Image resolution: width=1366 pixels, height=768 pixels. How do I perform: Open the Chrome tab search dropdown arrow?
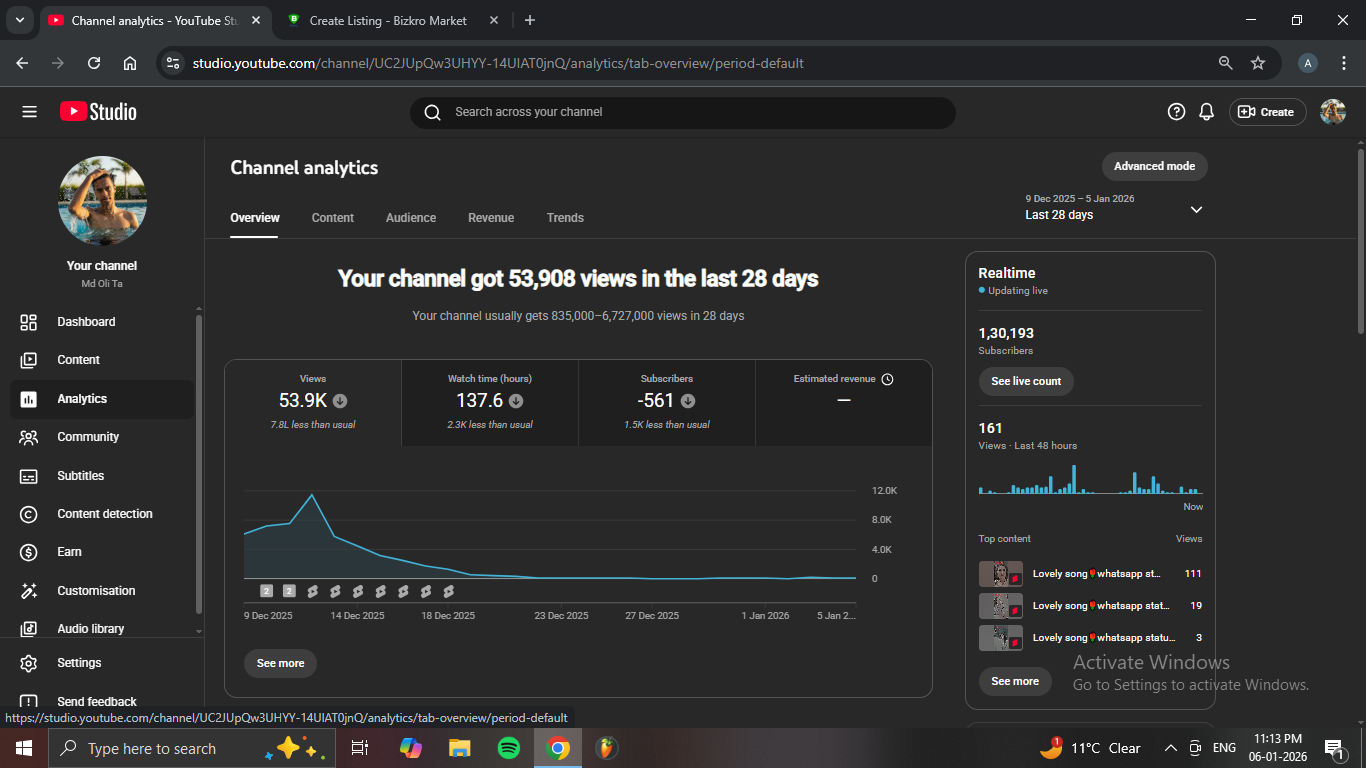pos(19,20)
